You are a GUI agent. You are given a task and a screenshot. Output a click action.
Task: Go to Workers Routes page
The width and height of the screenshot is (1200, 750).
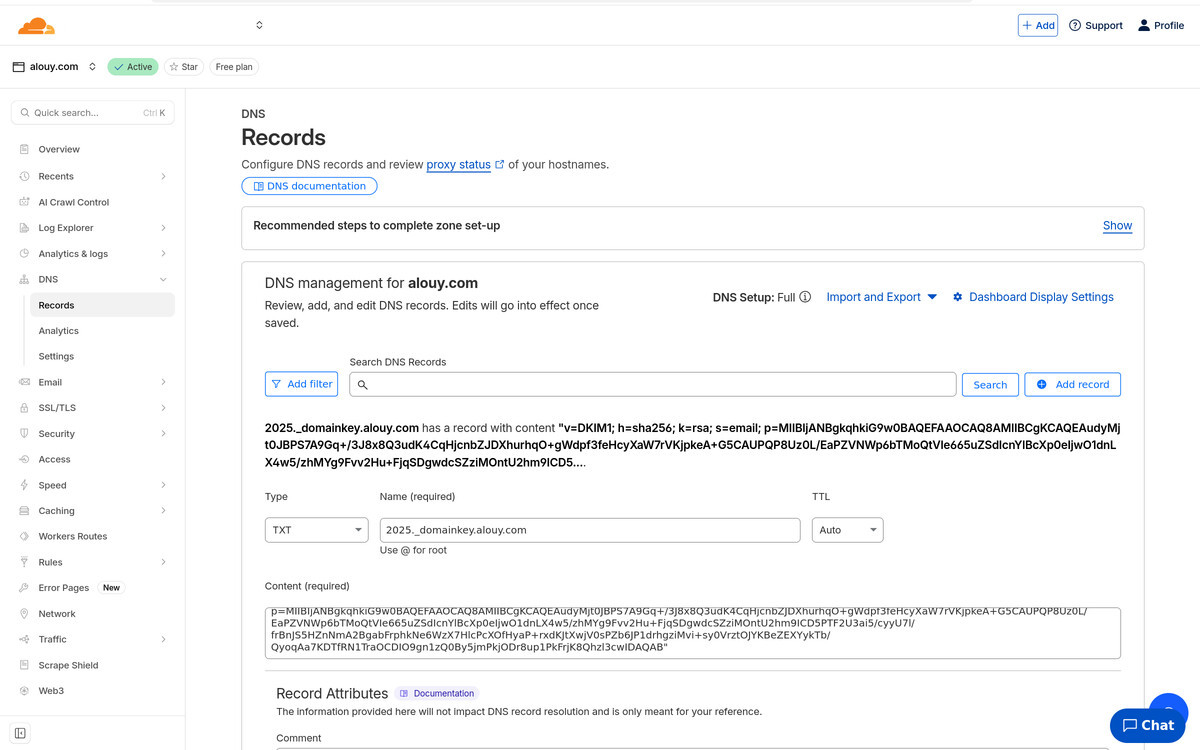click(x=72, y=537)
